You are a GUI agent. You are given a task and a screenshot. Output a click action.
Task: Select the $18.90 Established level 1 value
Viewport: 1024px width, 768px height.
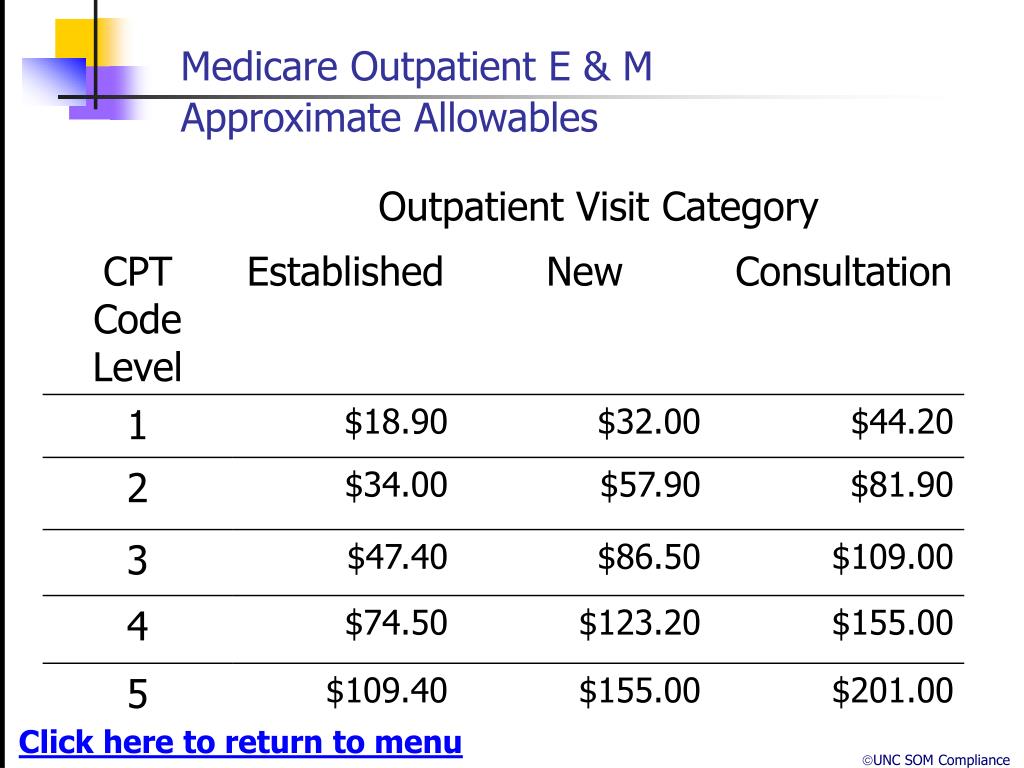coord(396,422)
